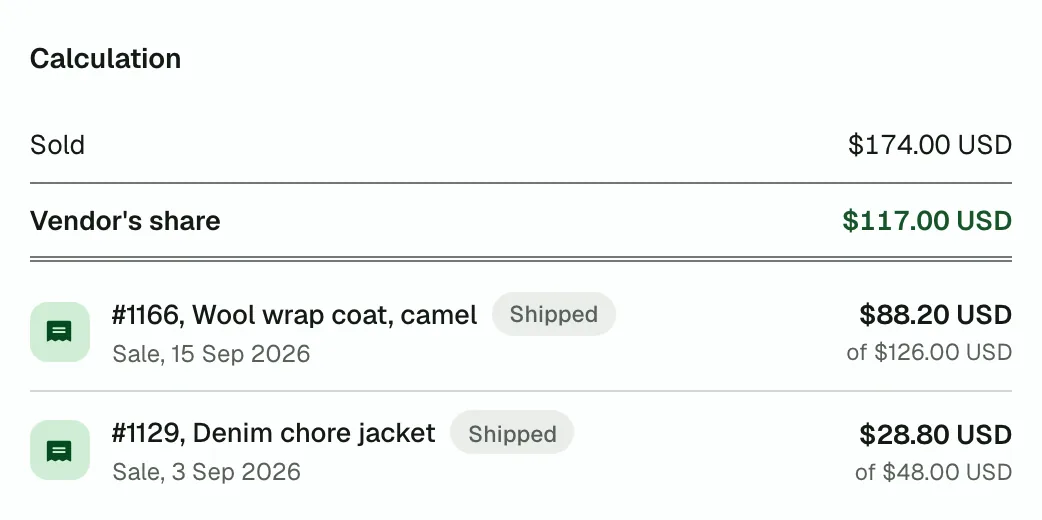Viewport: 1042px width, 520px height.
Task: Click the green $117.00 USD vendor share amount
Action: [927, 221]
